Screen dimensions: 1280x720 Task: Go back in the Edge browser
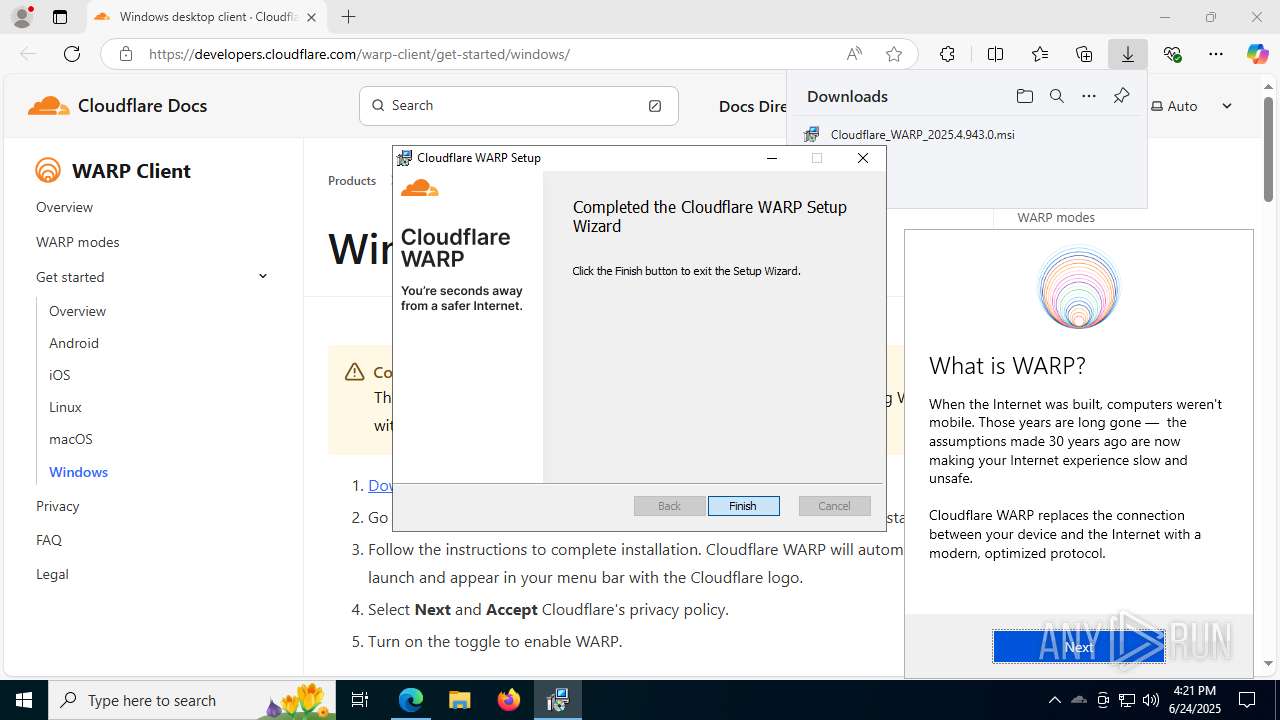click(x=28, y=54)
